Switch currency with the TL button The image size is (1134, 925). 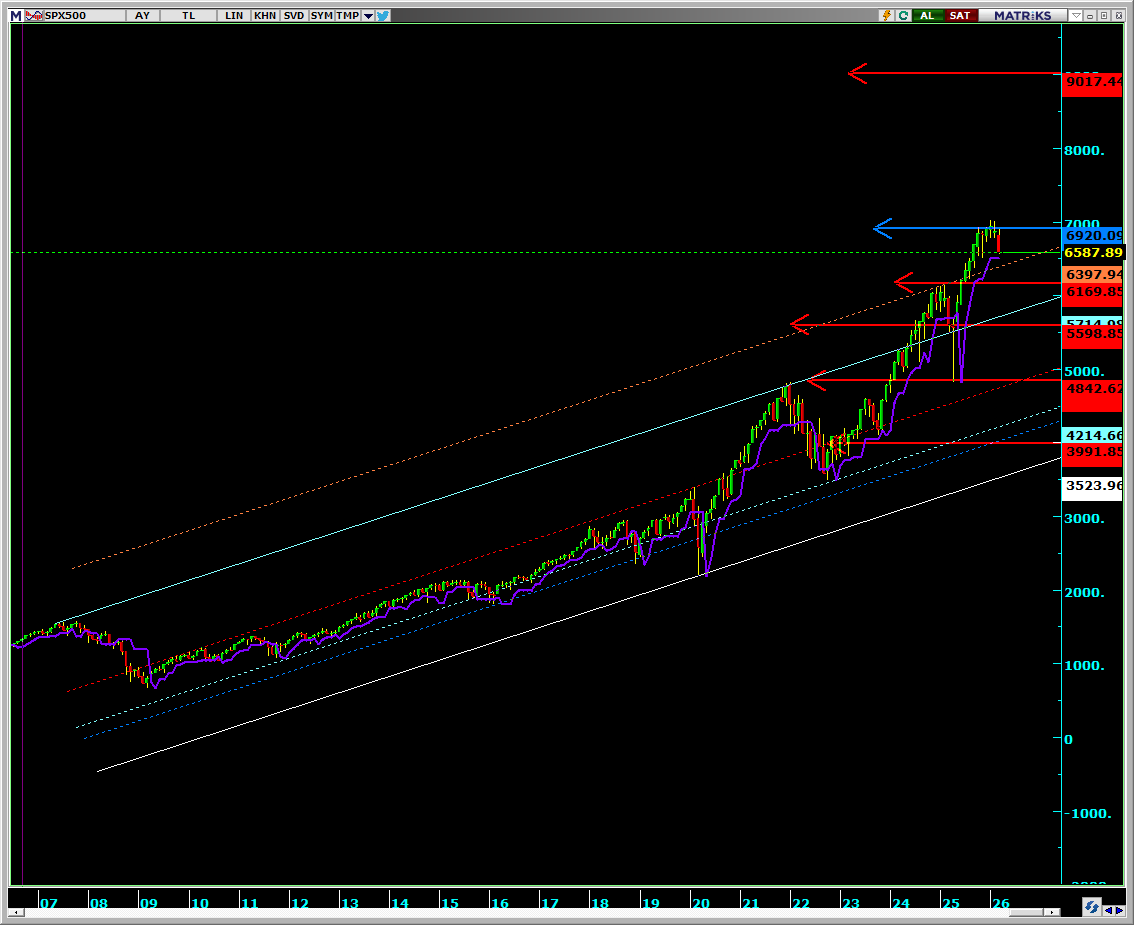pos(188,15)
